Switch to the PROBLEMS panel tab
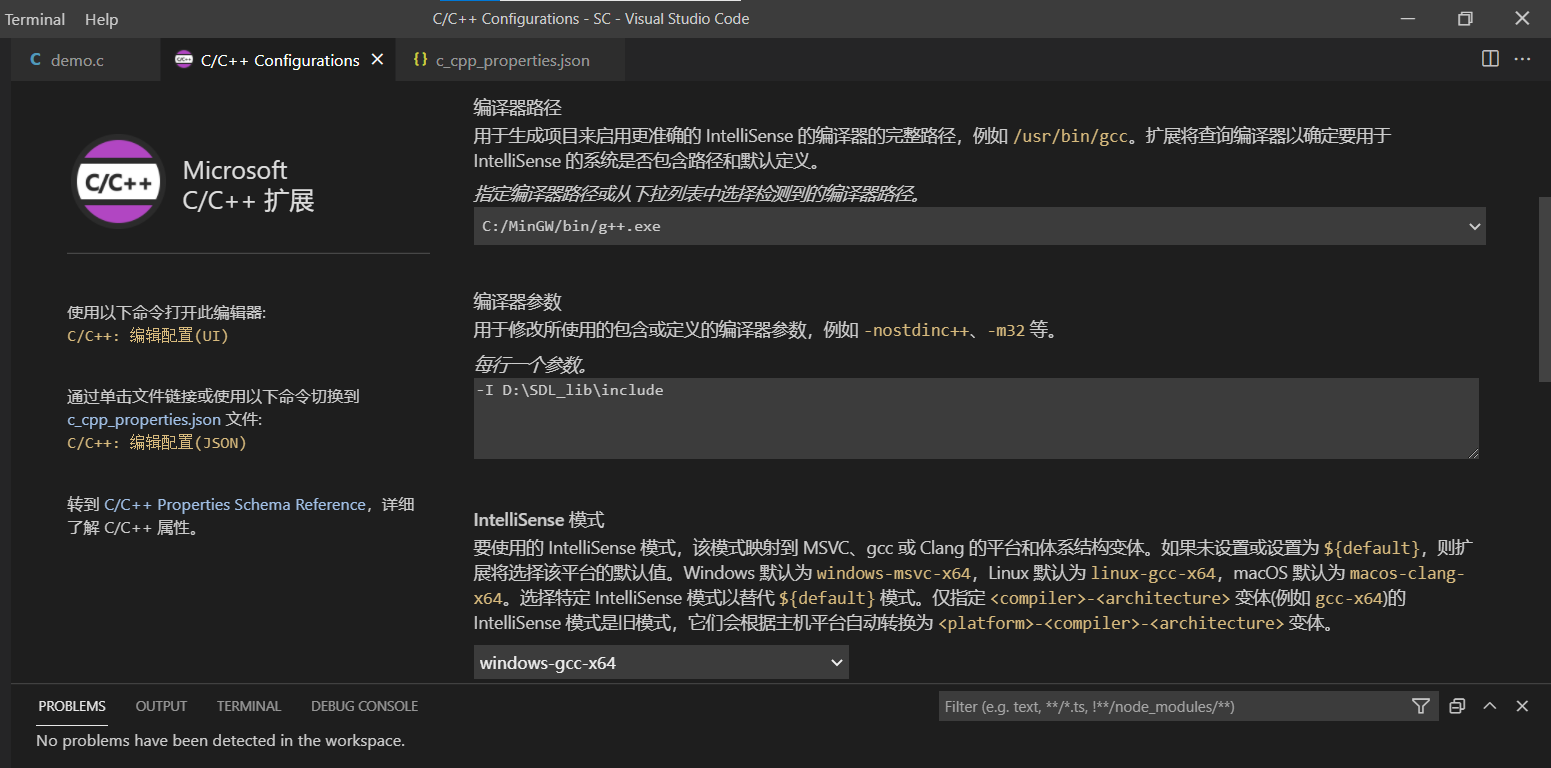The image size is (1551, 768). coord(72,706)
